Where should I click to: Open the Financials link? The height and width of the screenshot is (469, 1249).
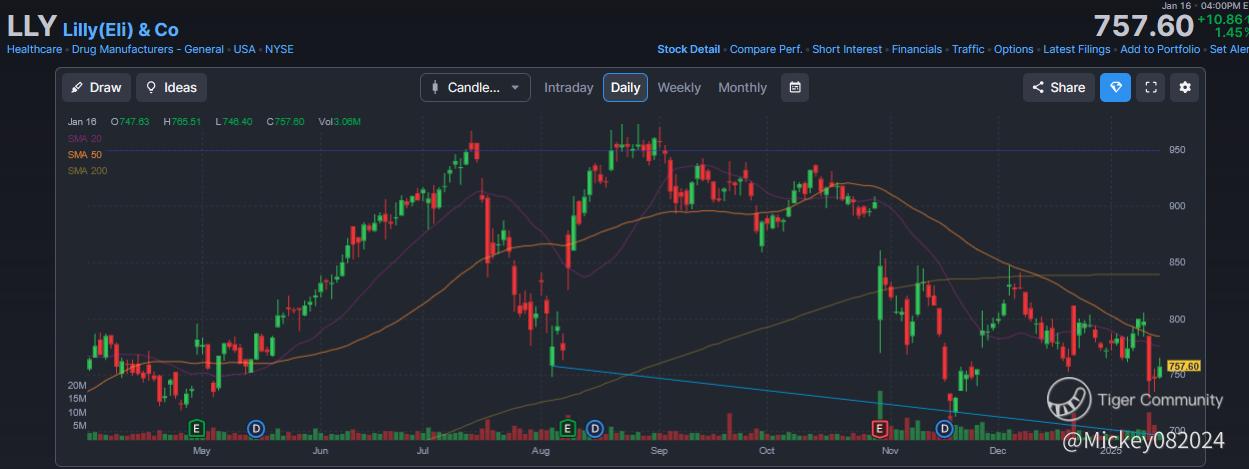coord(917,49)
